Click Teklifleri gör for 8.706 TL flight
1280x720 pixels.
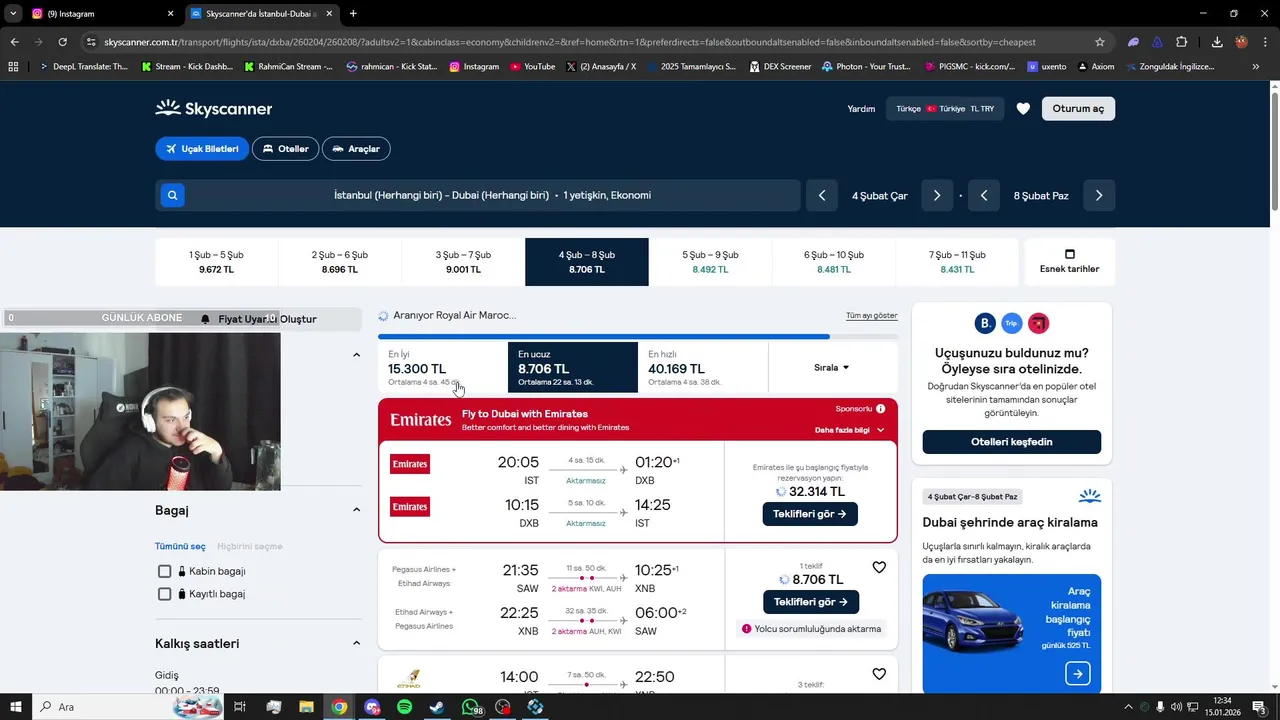811,602
